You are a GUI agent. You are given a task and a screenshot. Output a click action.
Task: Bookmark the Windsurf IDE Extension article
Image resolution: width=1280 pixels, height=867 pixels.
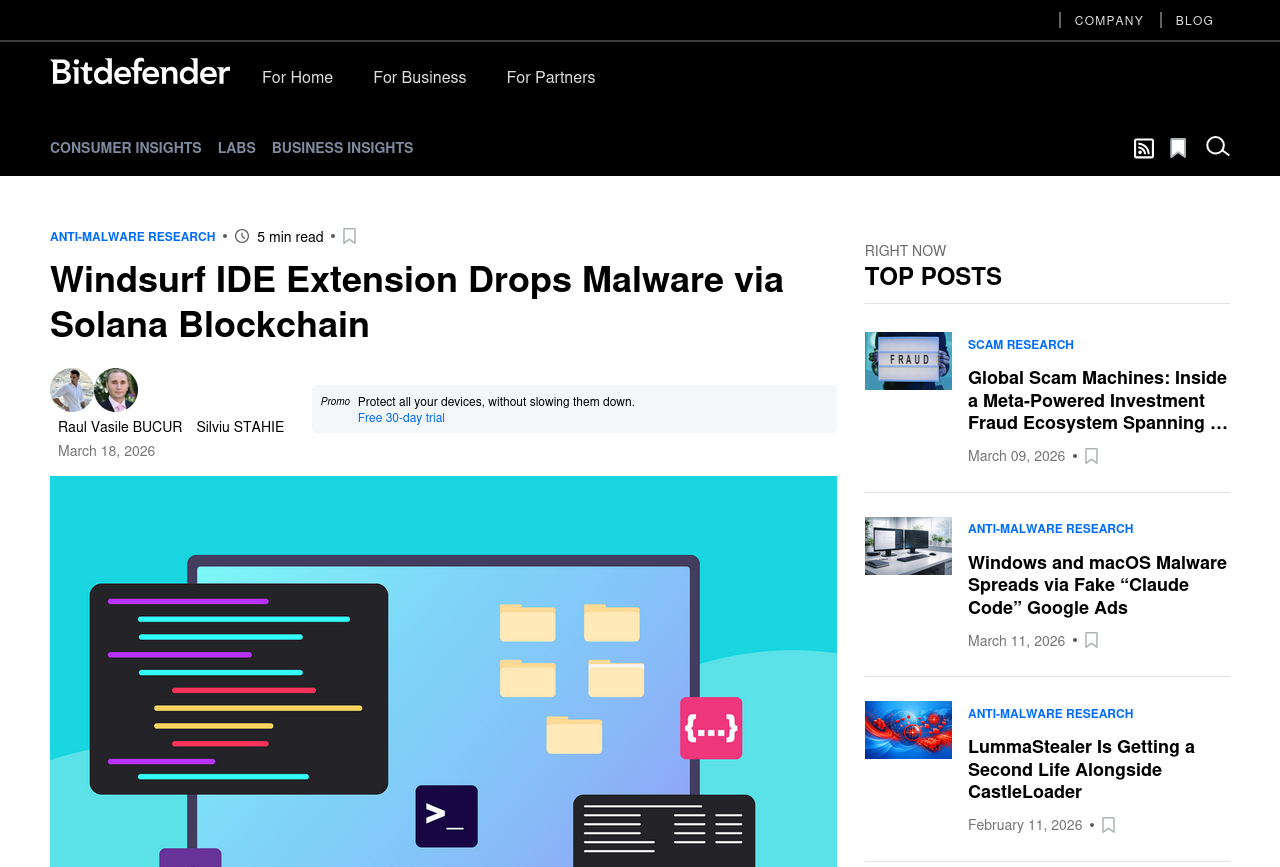pyautogui.click(x=349, y=236)
